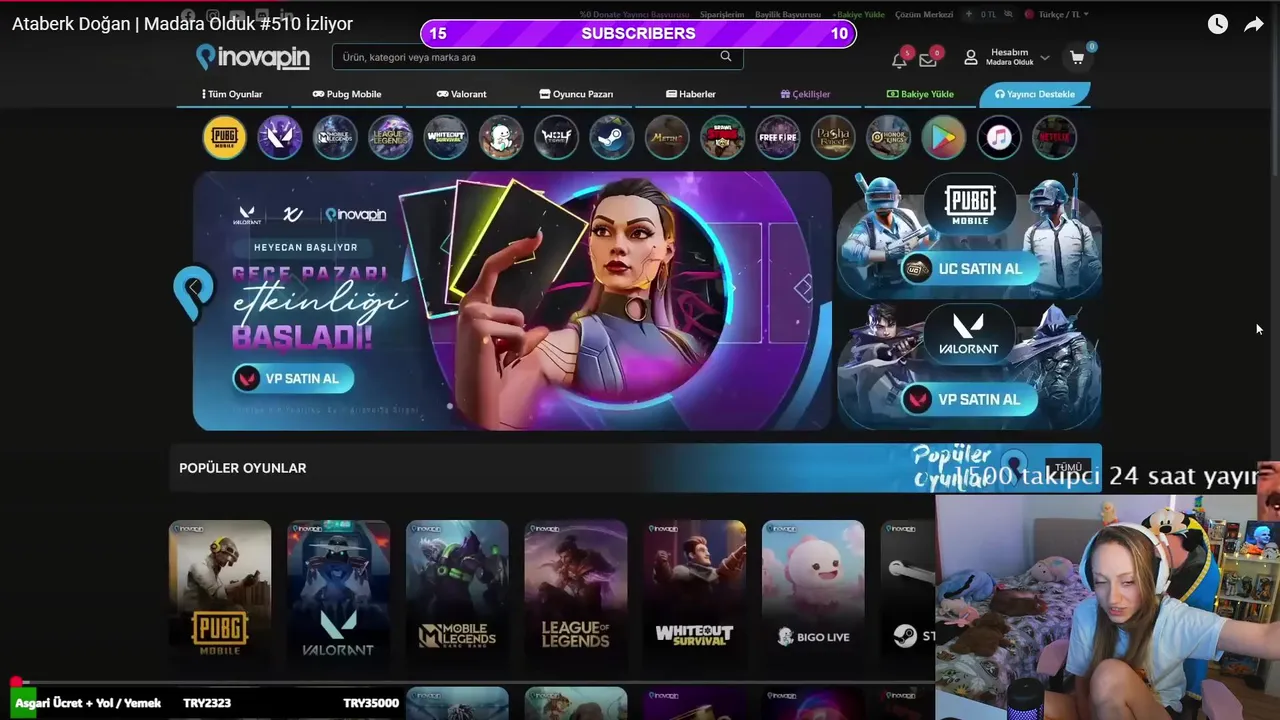Click the TRY35000 goal text
This screenshot has width=1280, height=720.
click(371, 703)
